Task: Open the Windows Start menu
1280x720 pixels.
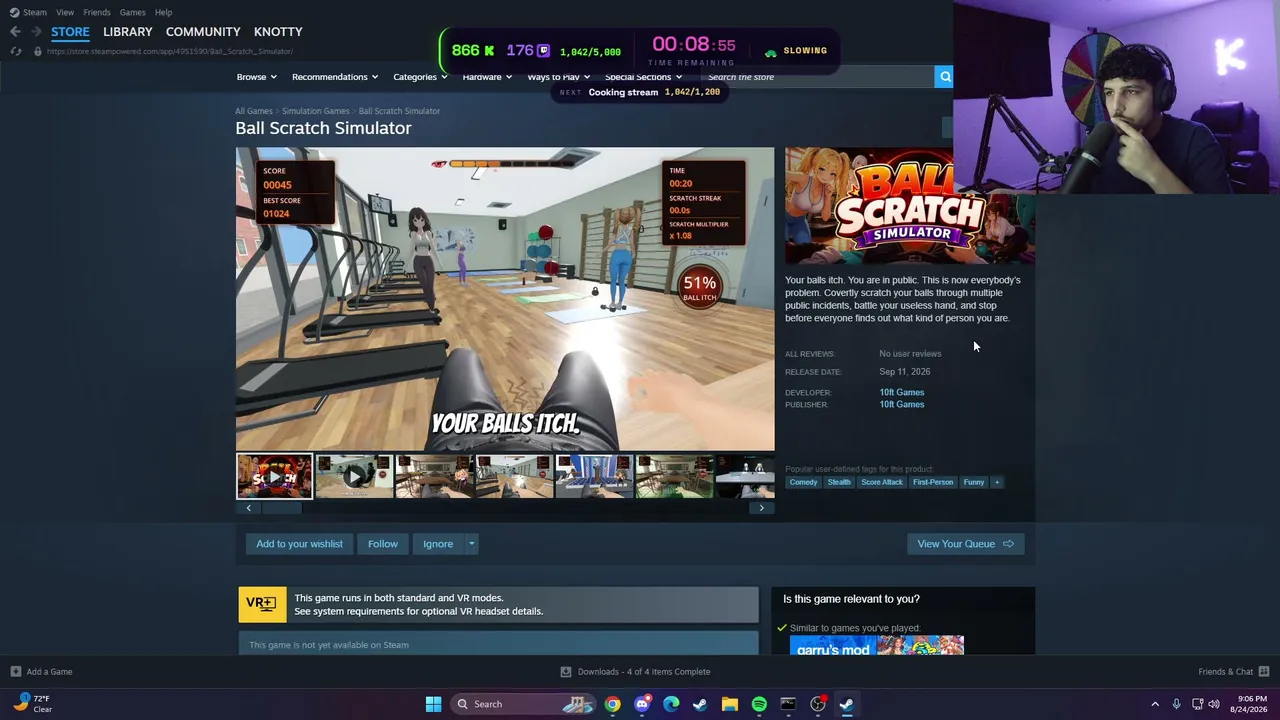Action: tap(433, 704)
